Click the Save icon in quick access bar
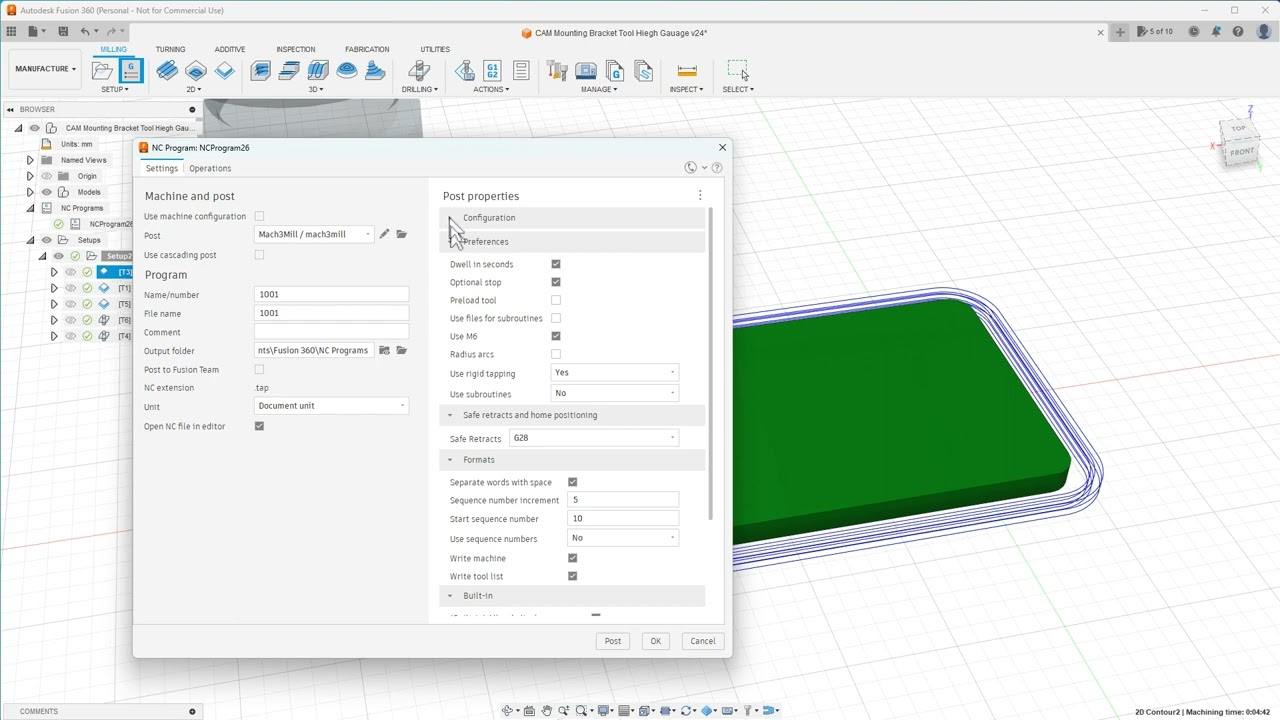This screenshot has width=1280, height=720. coord(63,32)
